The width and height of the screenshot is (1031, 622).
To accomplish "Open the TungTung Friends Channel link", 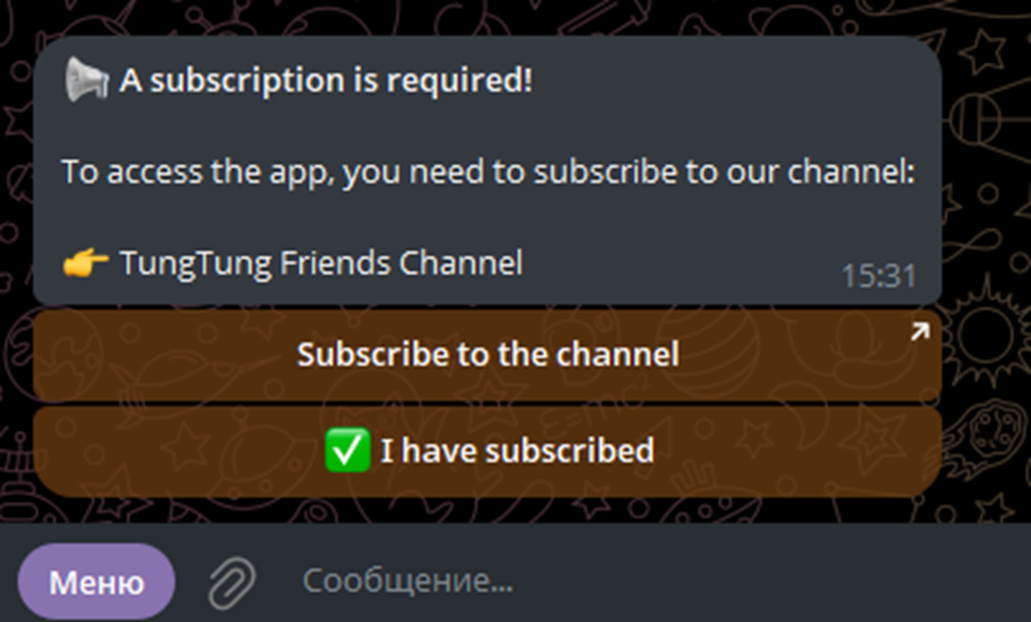I will 321,263.
